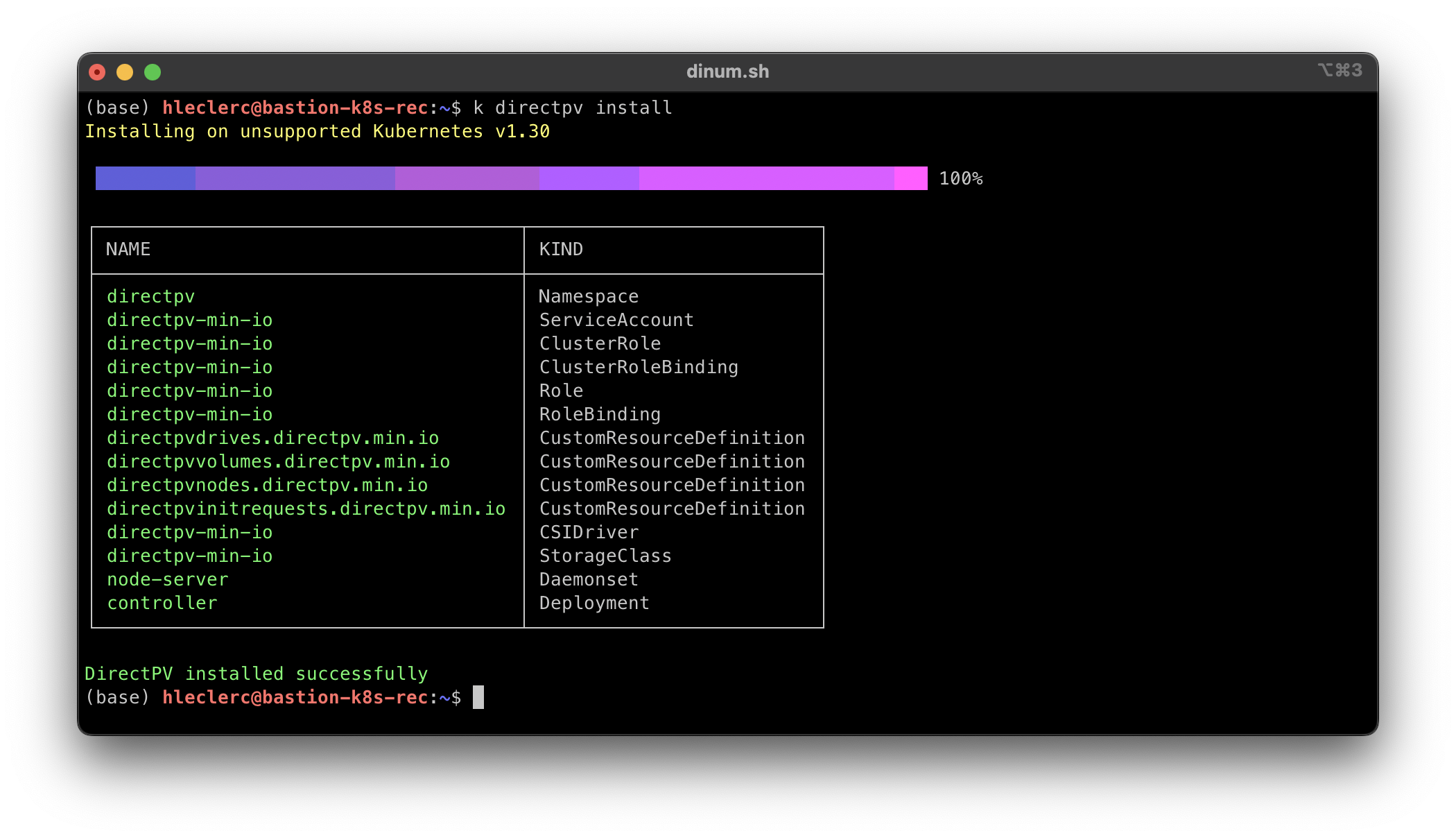
Task: Click the KIND column header
Action: [561, 249]
